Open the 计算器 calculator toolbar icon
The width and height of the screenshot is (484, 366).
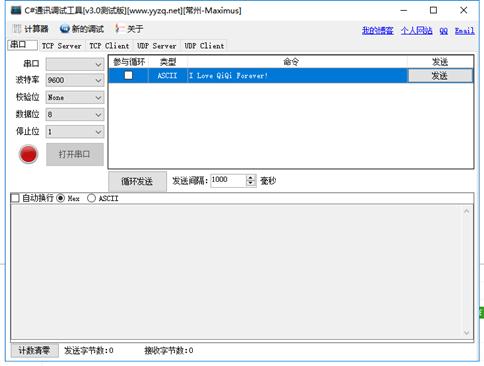click(17, 29)
